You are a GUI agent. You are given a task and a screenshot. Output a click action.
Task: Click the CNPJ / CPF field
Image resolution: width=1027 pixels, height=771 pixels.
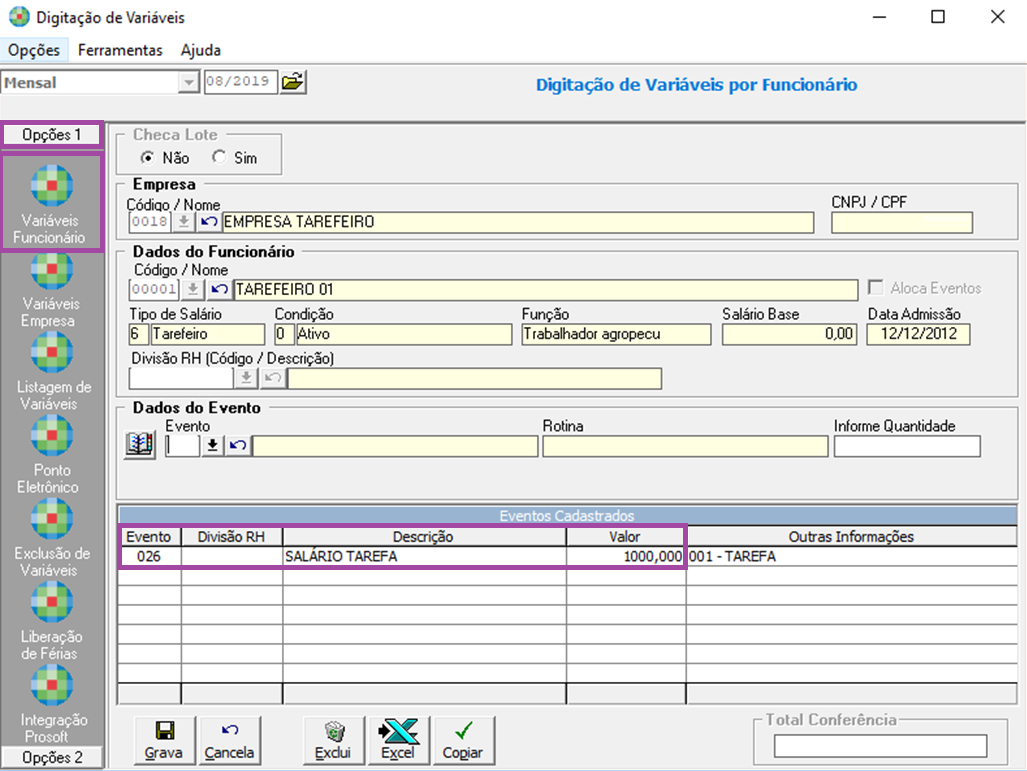(902, 223)
